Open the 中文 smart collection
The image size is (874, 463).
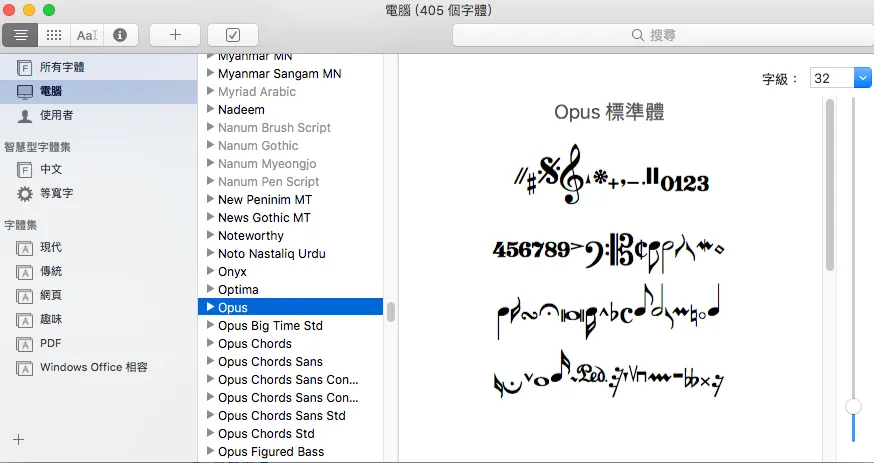click(x=98, y=169)
